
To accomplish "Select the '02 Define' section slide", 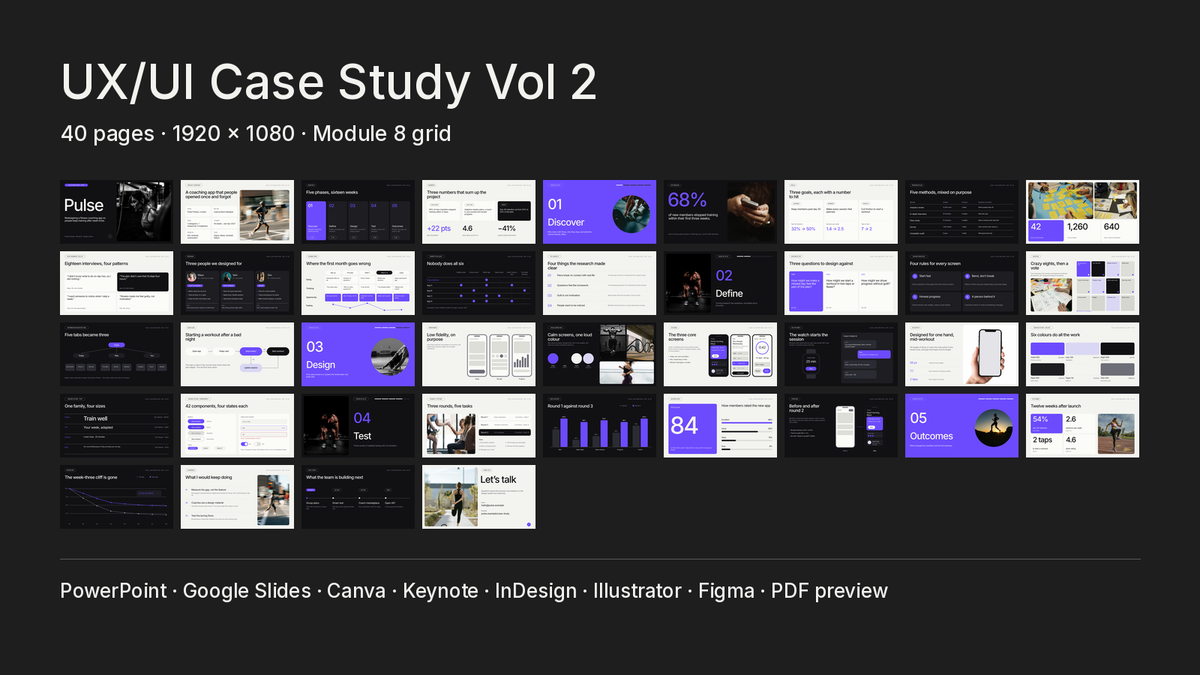I will [720, 283].
